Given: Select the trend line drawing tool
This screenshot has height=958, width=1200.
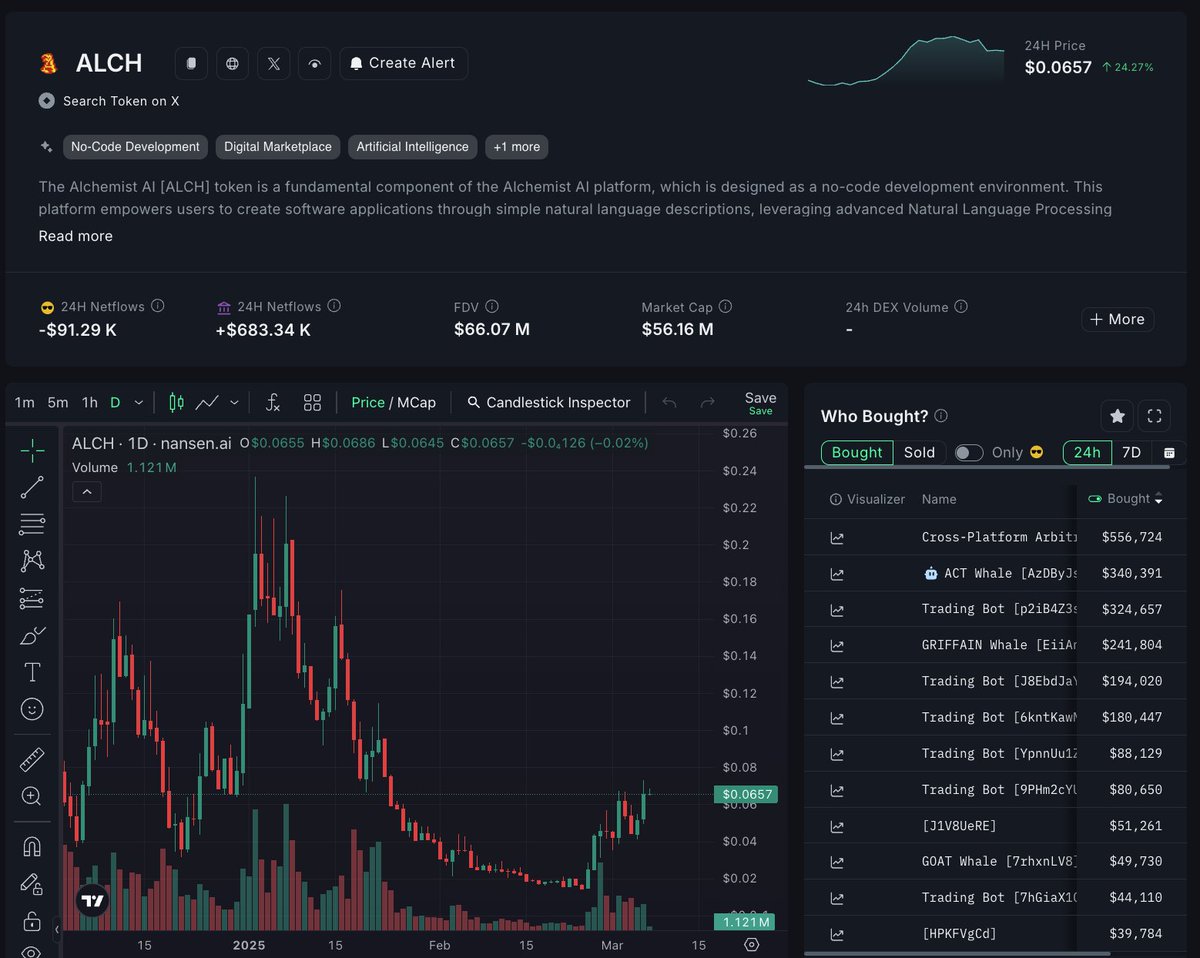Looking at the screenshot, I should (x=32, y=487).
